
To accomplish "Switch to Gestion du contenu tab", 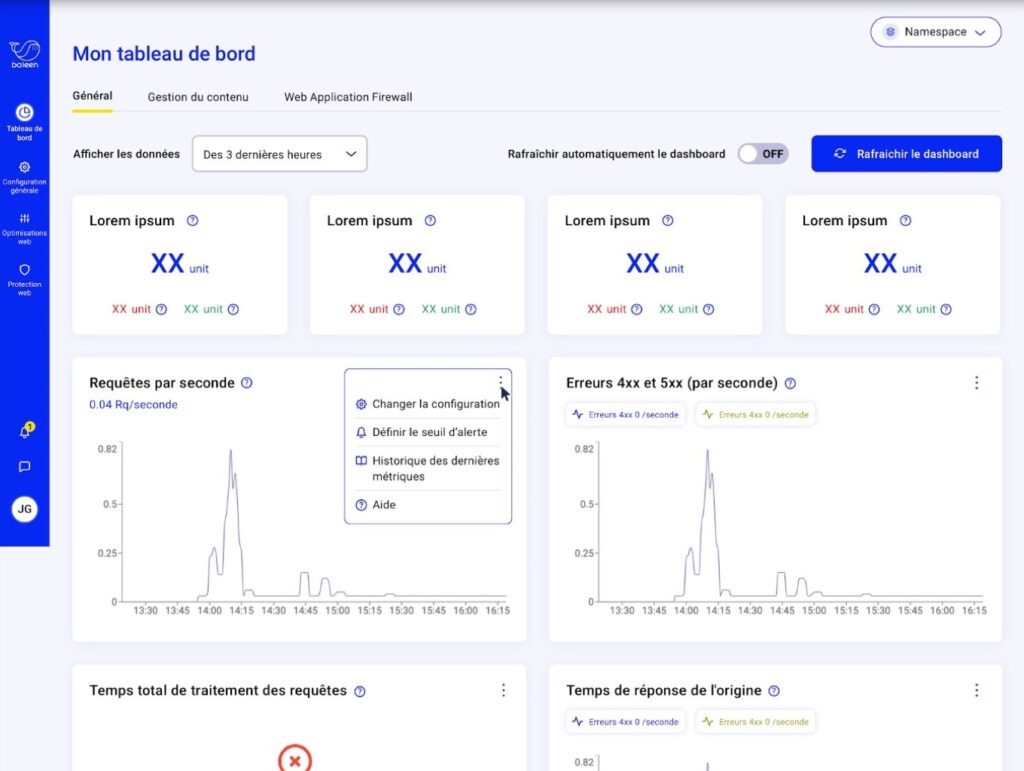I will pos(198,97).
